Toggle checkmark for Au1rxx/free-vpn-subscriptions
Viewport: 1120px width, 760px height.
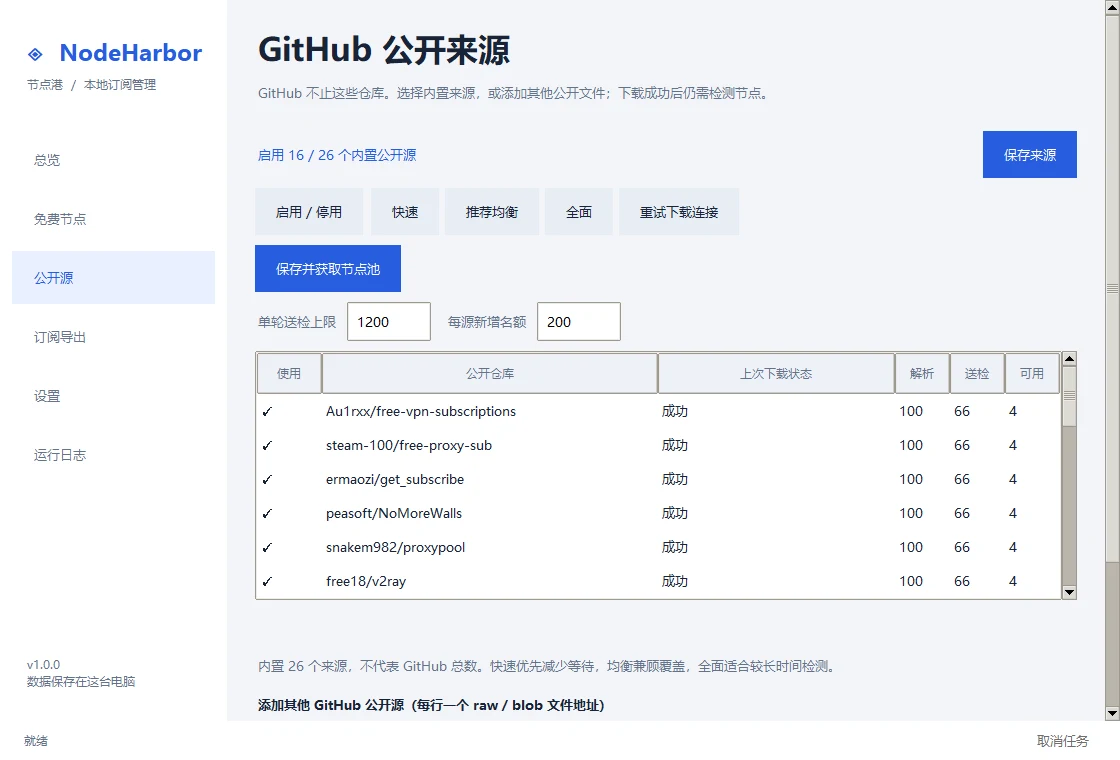(x=267, y=411)
